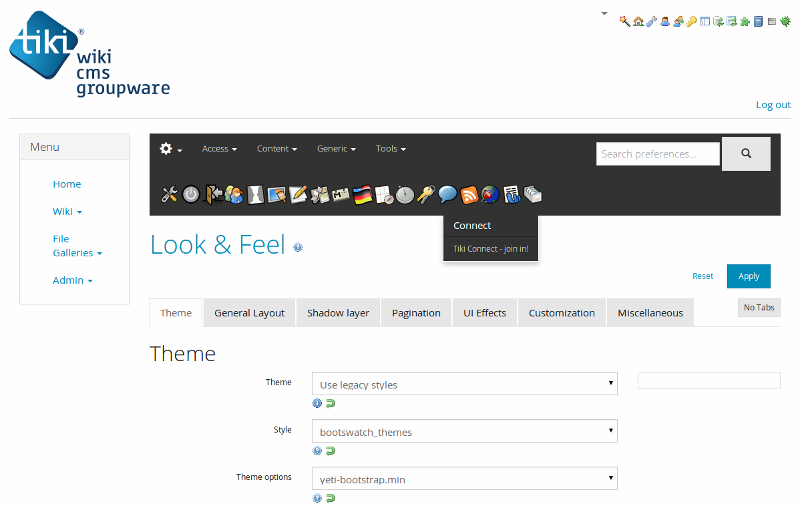Click the Comments speech-bubble icon
The image size is (800, 508).
pyautogui.click(x=447, y=194)
